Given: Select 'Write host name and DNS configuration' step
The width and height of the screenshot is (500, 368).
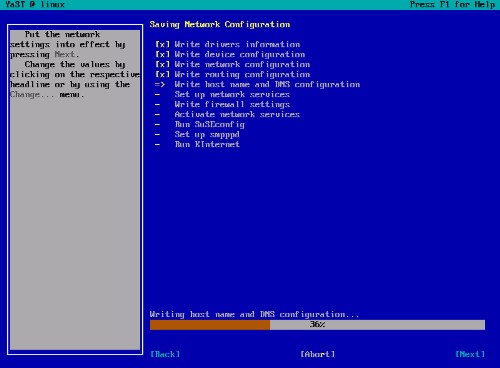Looking at the screenshot, I should (x=267, y=84).
